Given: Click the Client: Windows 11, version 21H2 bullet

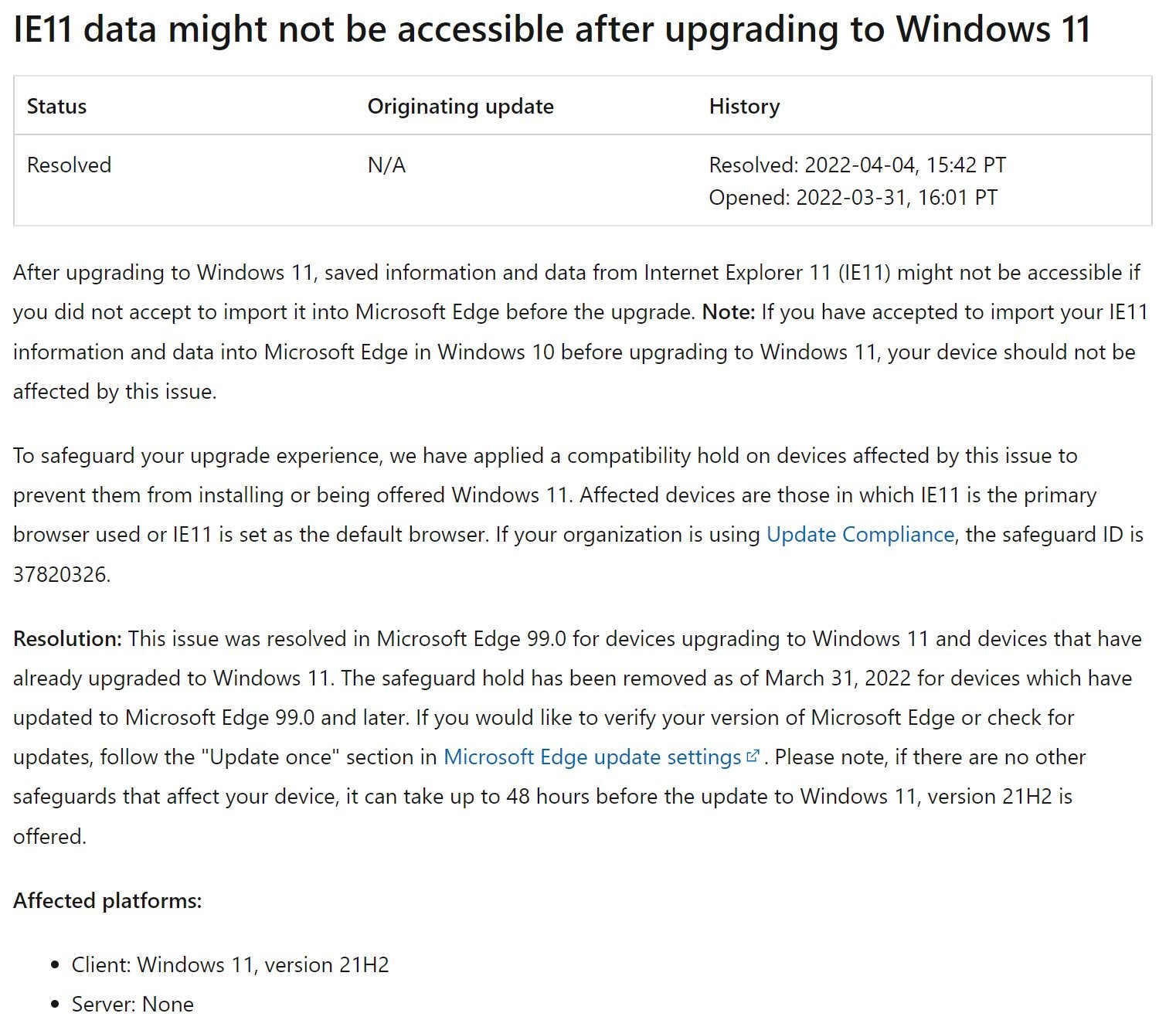Looking at the screenshot, I should pos(230,965).
